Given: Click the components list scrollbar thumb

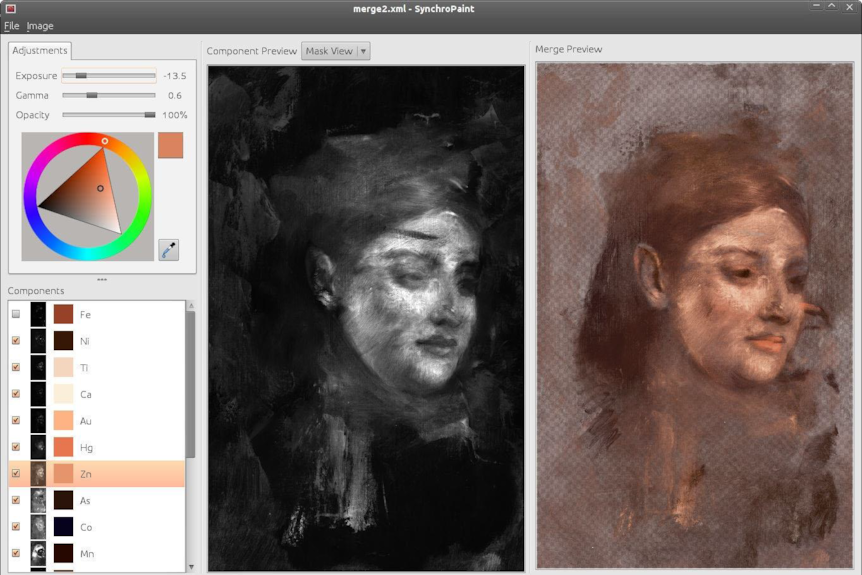Looking at the screenshot, I should click(191, 384).
